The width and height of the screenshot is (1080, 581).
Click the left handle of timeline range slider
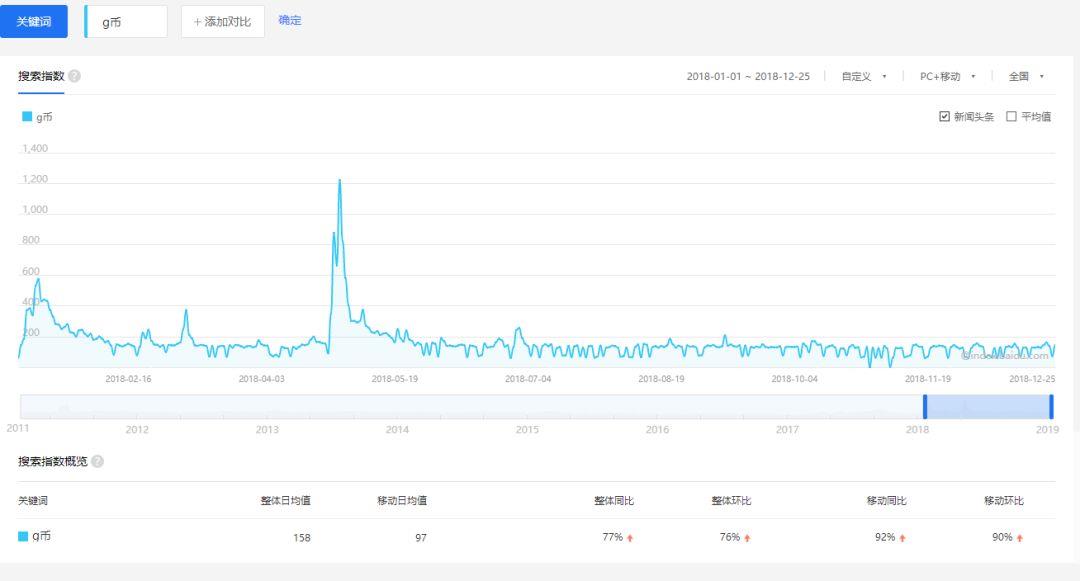(x=925, y=406)
